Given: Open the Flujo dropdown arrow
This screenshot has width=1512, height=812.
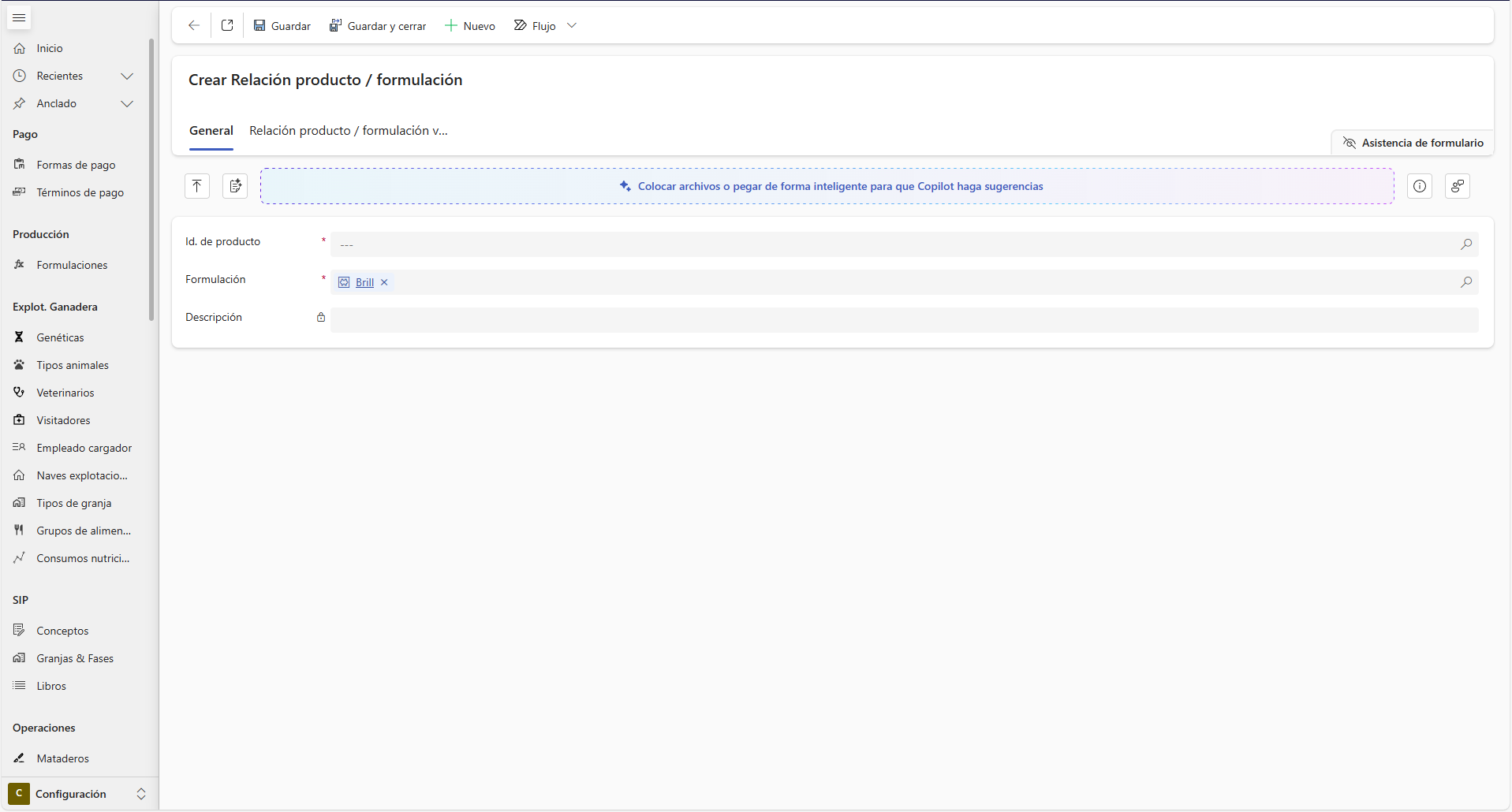Looking at the screenshot, I should (572, 26).
